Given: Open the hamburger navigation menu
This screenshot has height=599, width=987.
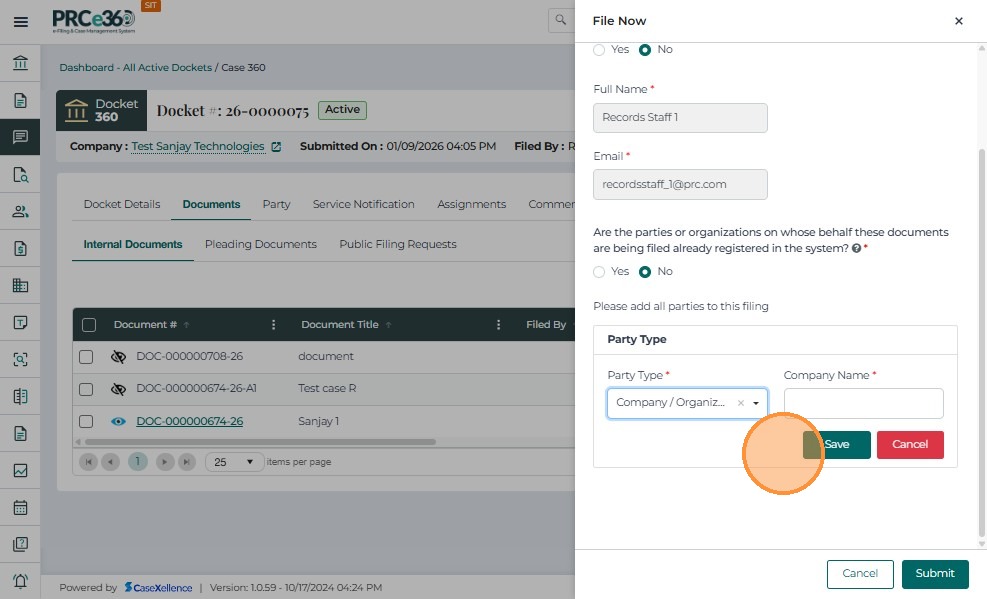Looking at the screenshot, I should [x=20, y=21].
